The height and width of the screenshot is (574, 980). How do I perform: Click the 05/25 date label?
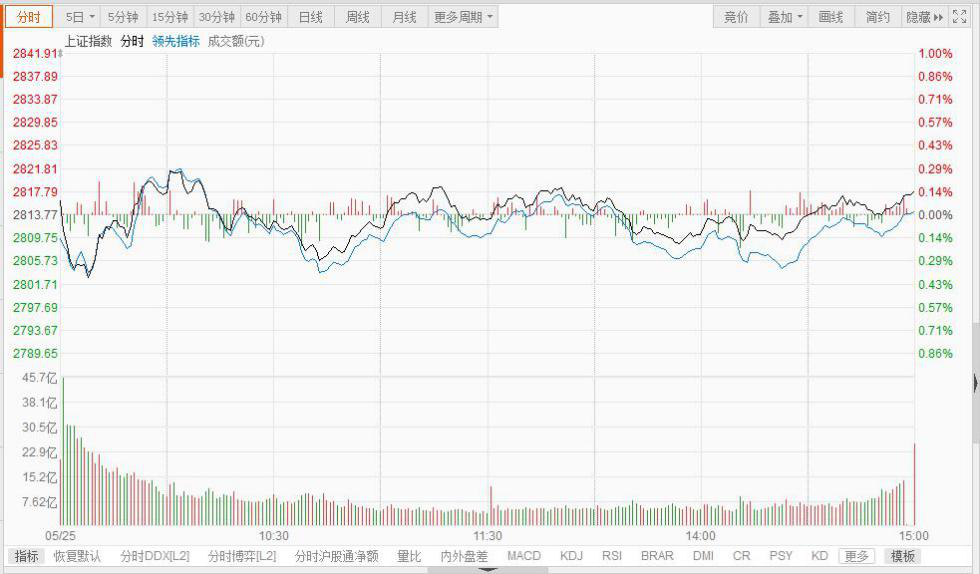[x=61, y=536]
